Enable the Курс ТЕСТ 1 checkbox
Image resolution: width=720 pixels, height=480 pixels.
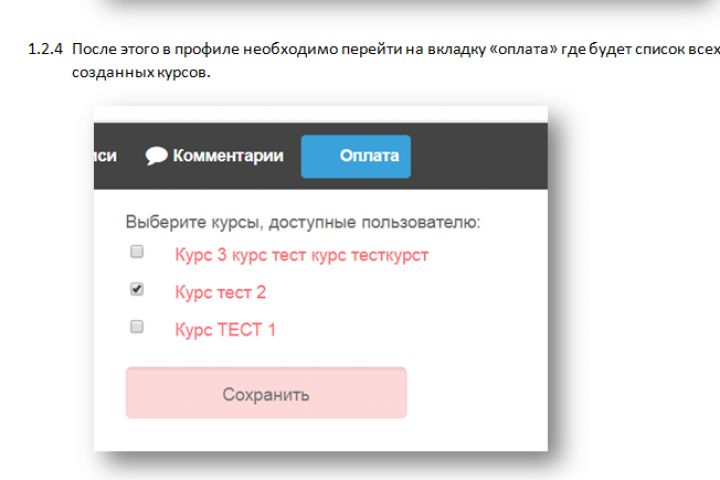(x=138, y=327)
